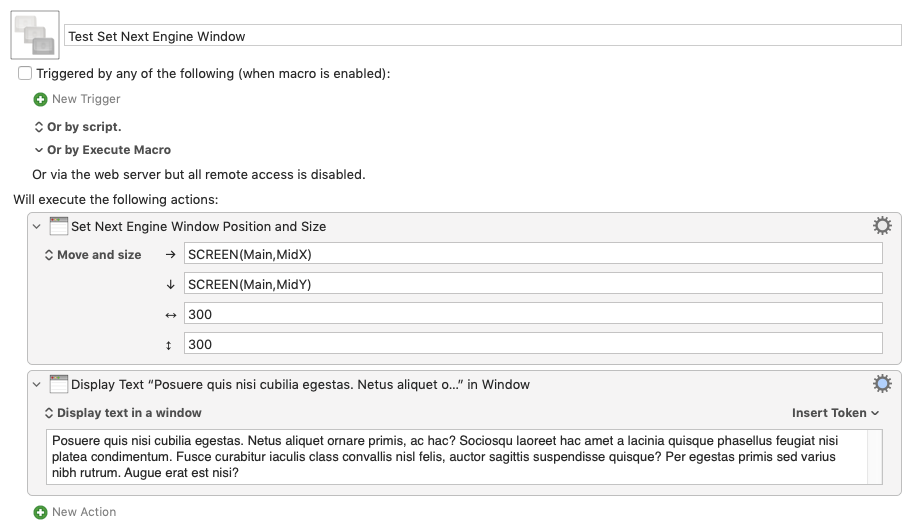
Task: Open the 'Move and size' dropdown
Action: pos(93,255)
